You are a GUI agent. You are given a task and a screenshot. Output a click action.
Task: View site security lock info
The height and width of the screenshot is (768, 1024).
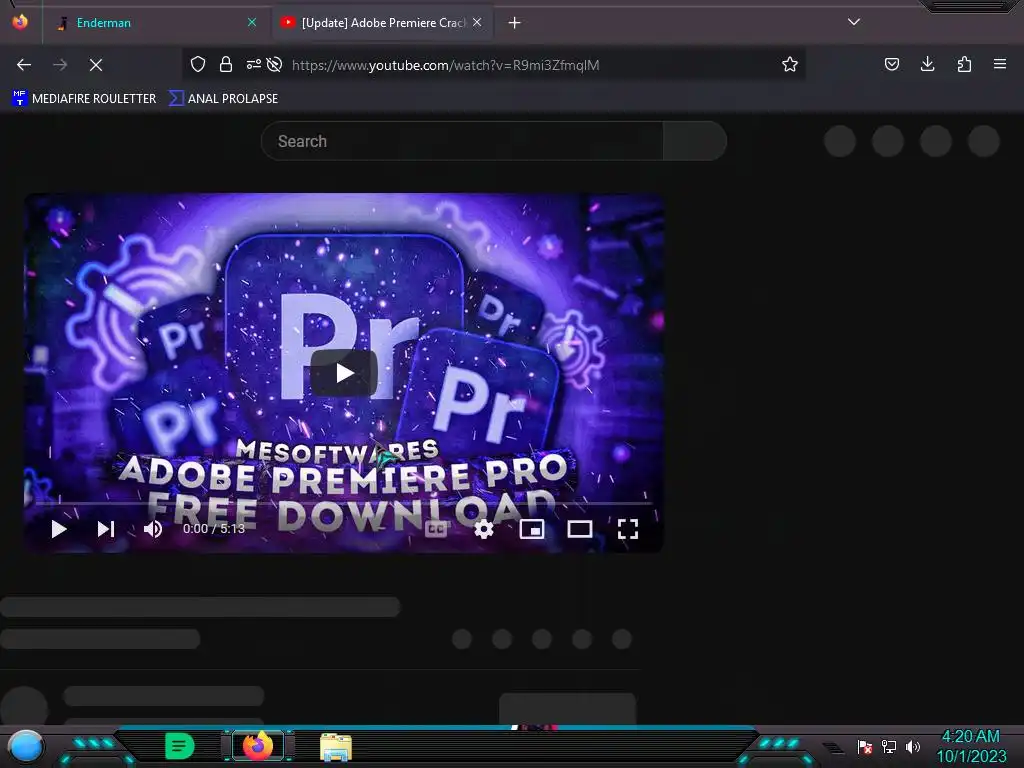226,64
